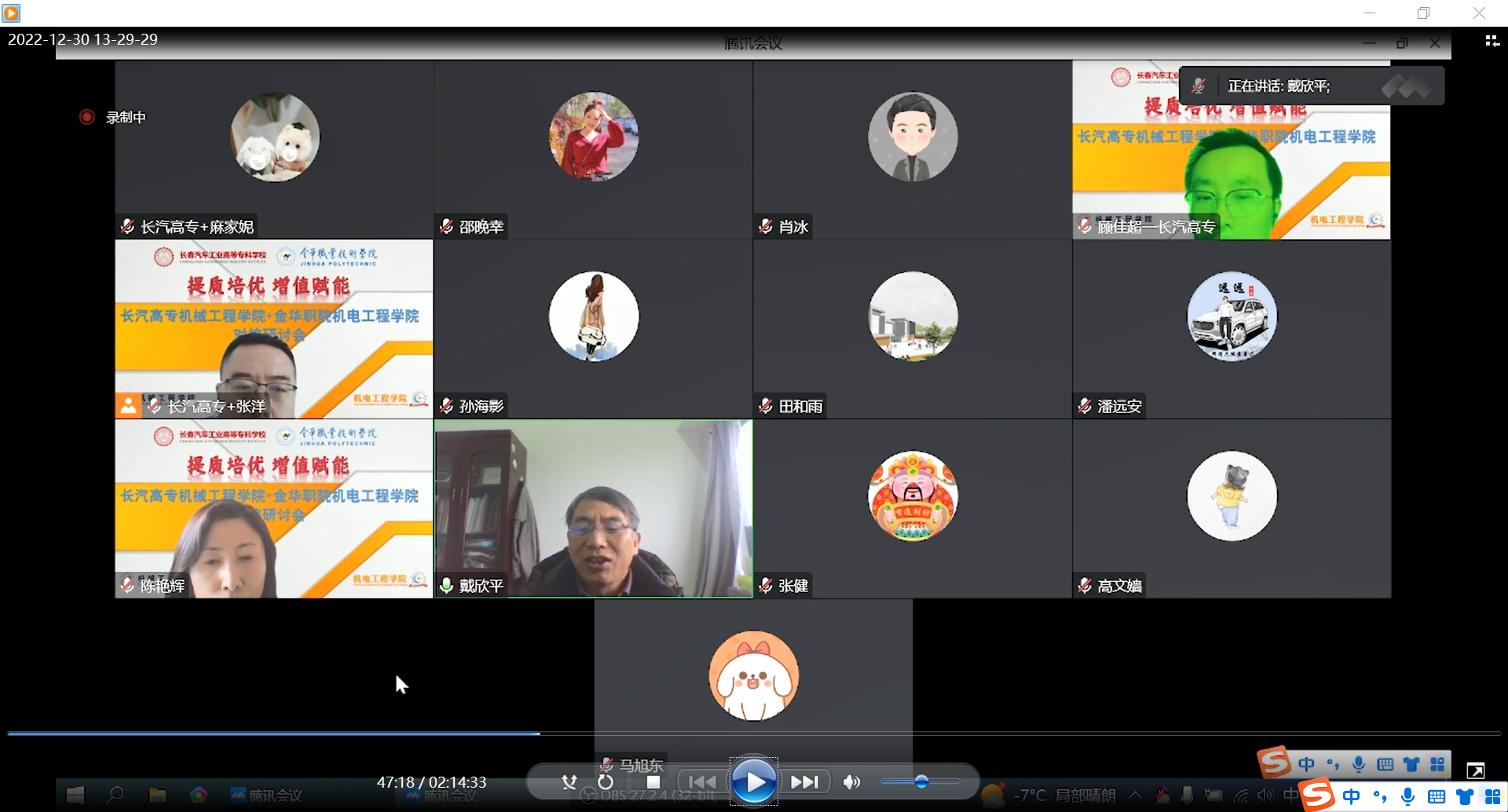
Task: Click the muted mic beside 陈艳辉
Action: [x=127, y=586]
